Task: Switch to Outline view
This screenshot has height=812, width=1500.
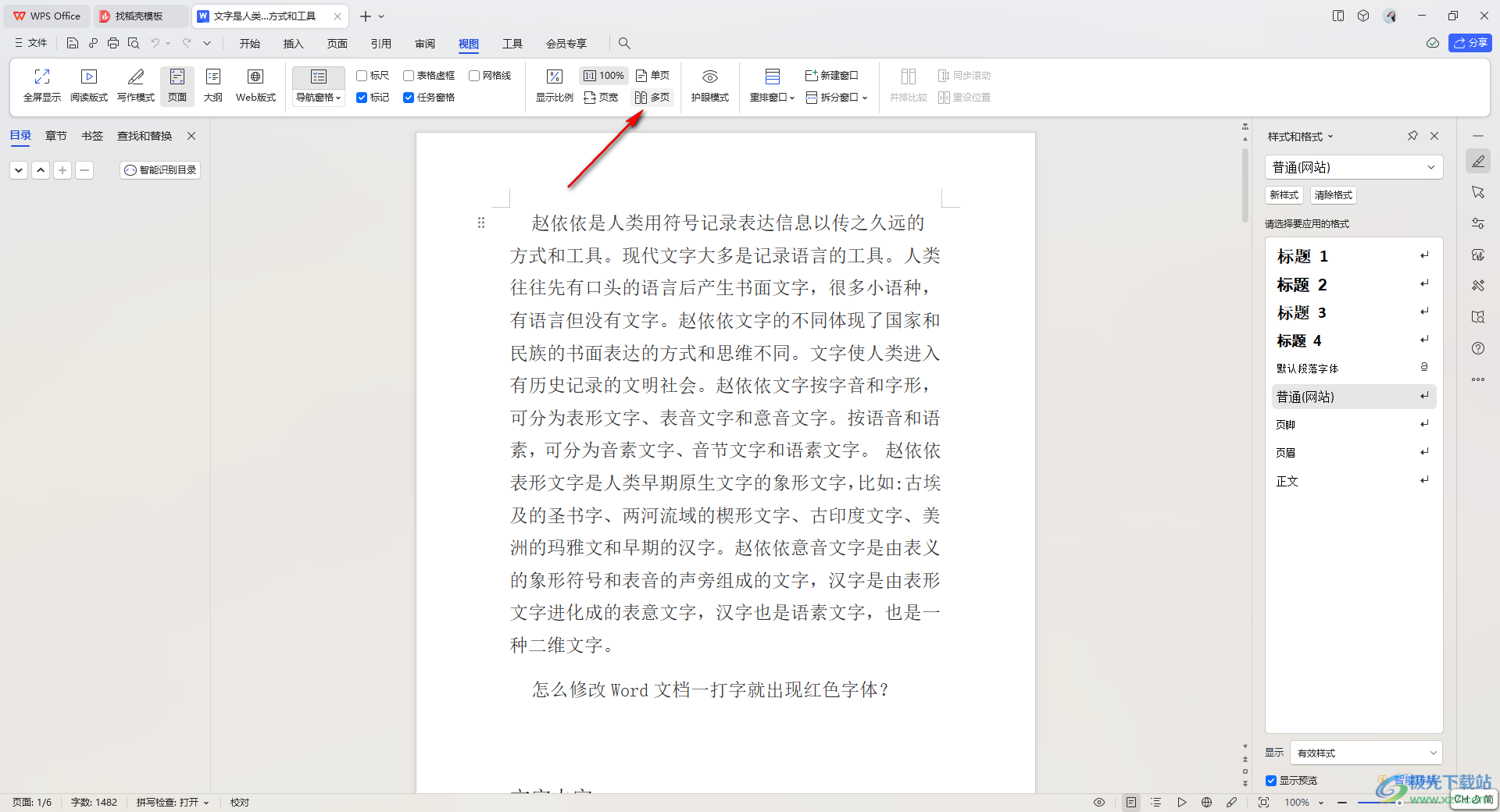Action: point(213,85)
